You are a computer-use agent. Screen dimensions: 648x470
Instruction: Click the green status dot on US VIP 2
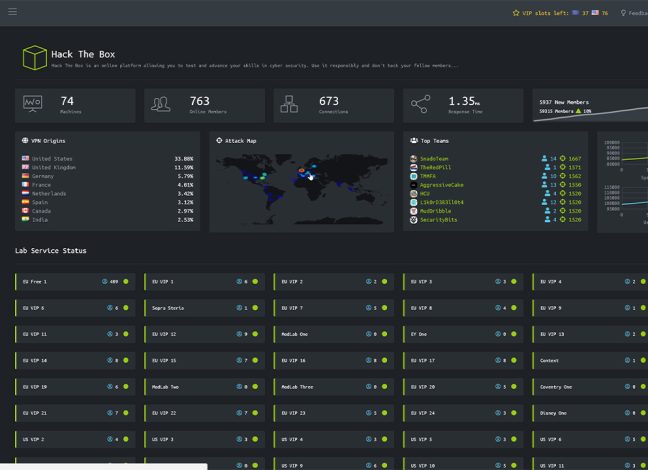click(126, 439)
